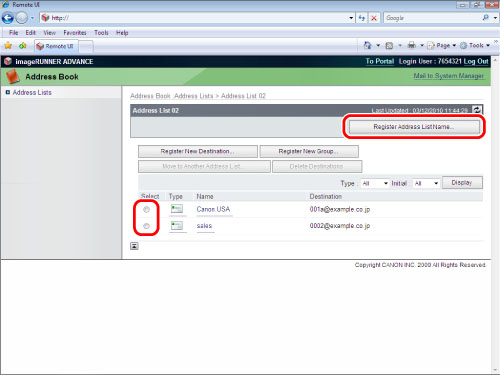Click Register New Destination button

198,151
